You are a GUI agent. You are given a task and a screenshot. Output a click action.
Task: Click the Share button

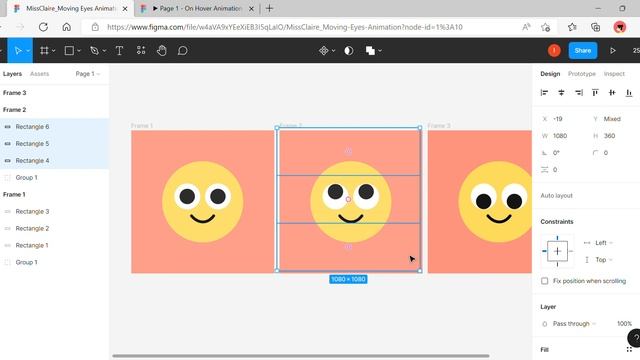[x=583, y=51]
